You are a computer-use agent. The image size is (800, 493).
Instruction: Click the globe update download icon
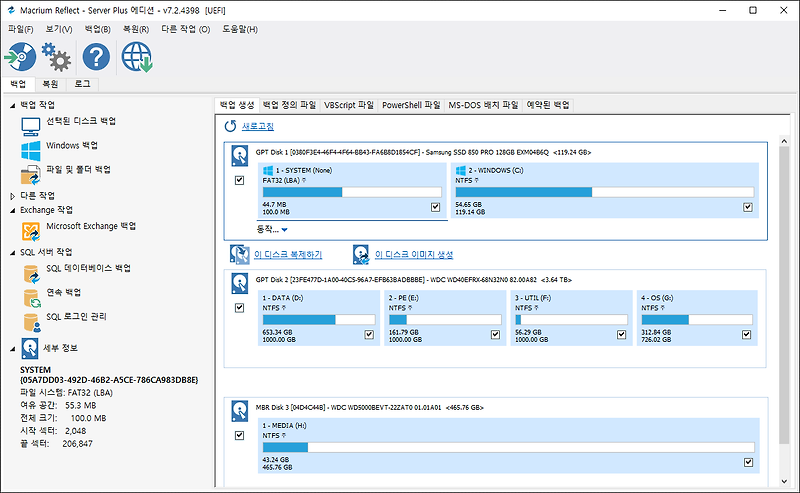coord(137,57)
